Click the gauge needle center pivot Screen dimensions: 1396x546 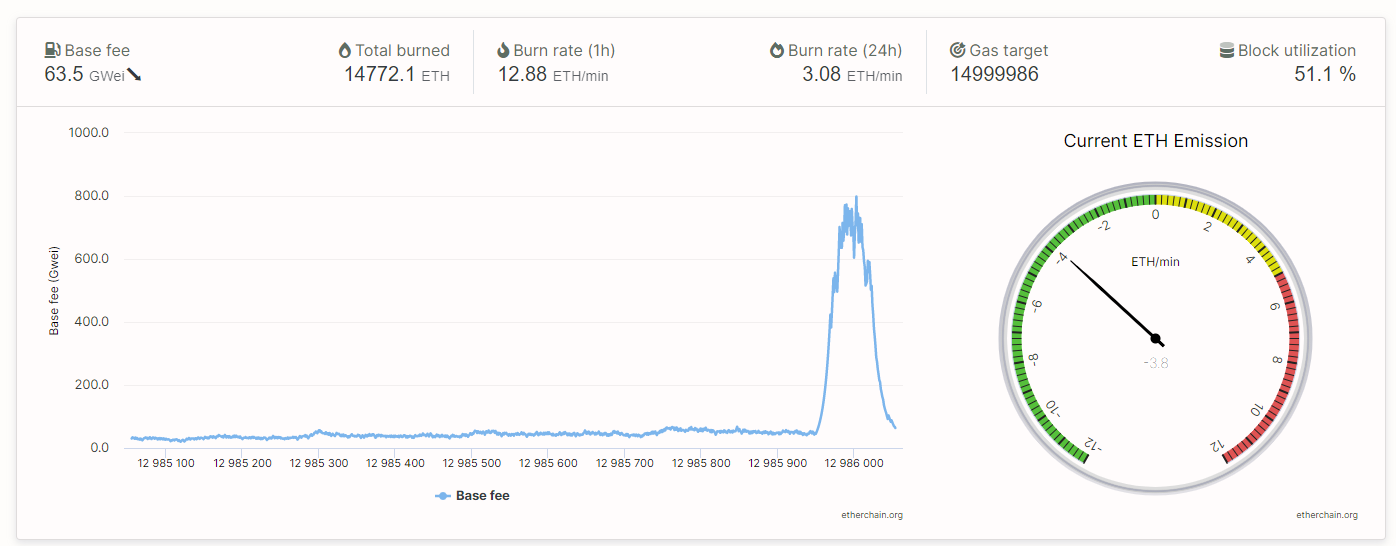point(1156,338)
